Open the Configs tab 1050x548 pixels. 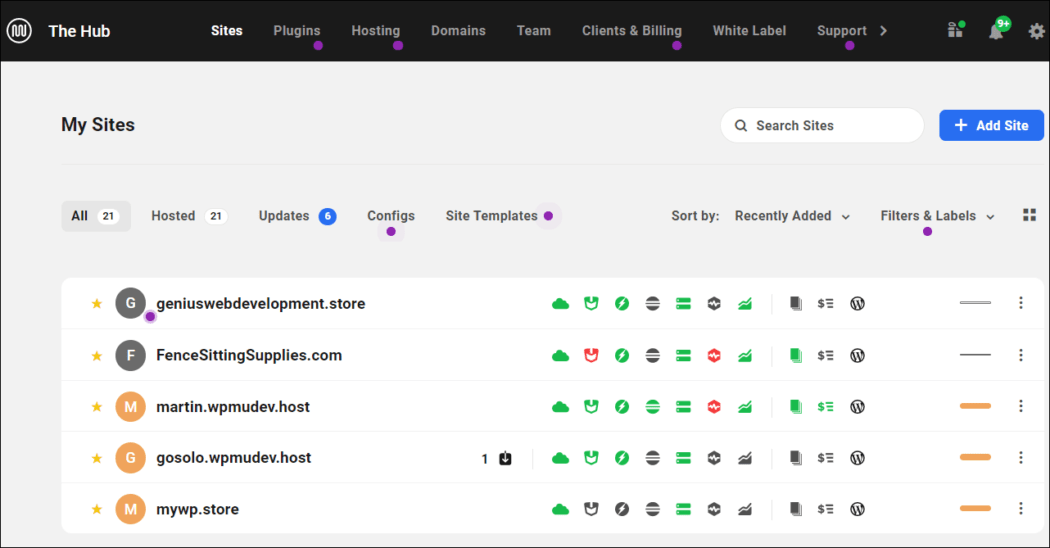(x=390, y=216)
